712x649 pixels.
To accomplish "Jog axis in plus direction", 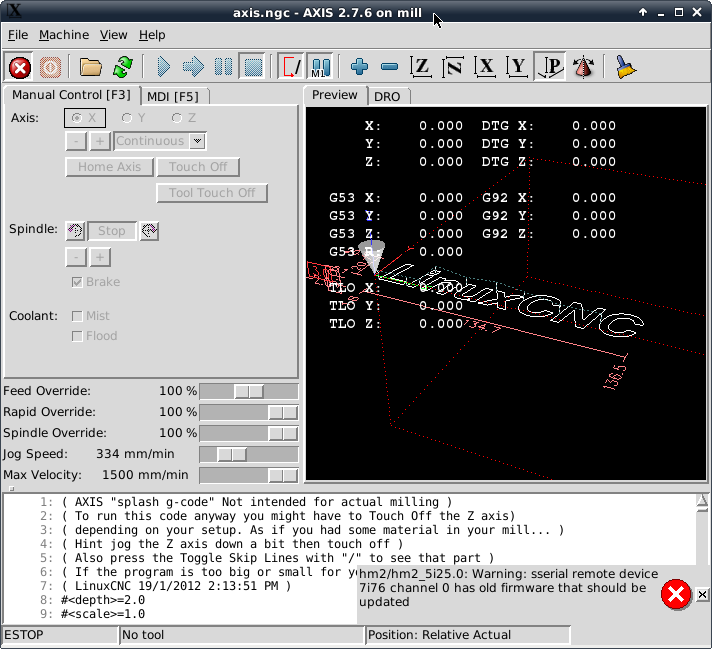I will (x=100, y=141).
